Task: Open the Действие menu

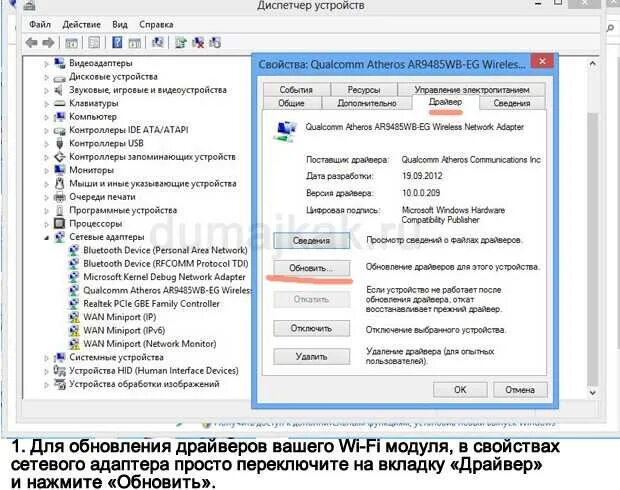Action: 81,25
